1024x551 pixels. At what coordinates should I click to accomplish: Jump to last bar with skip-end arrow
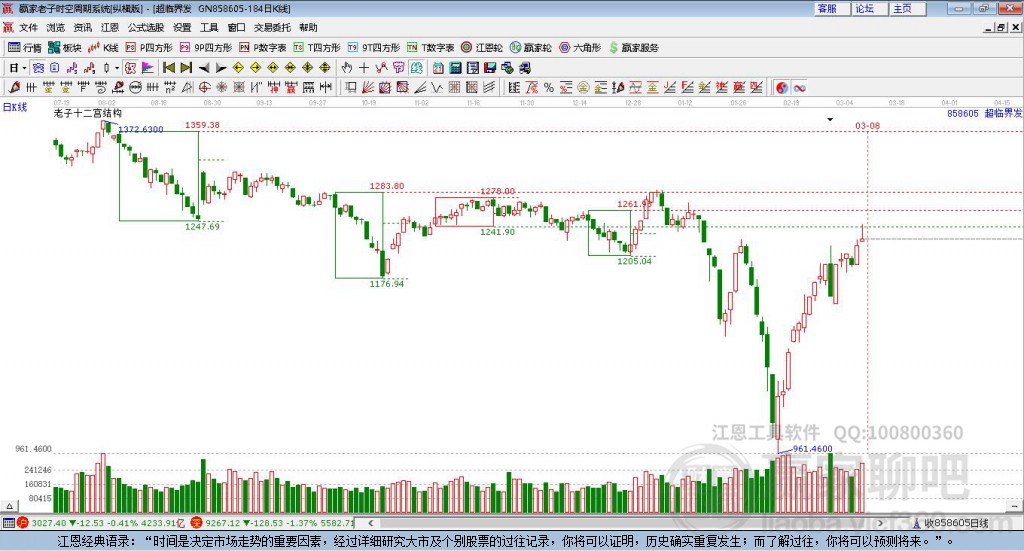(186, 67)
